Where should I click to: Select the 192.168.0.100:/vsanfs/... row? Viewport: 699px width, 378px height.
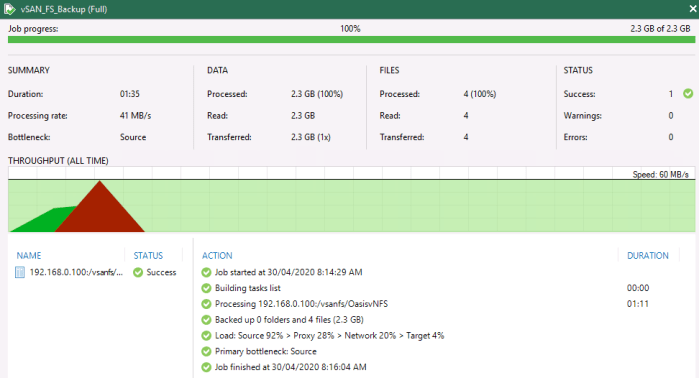point(97,272)
